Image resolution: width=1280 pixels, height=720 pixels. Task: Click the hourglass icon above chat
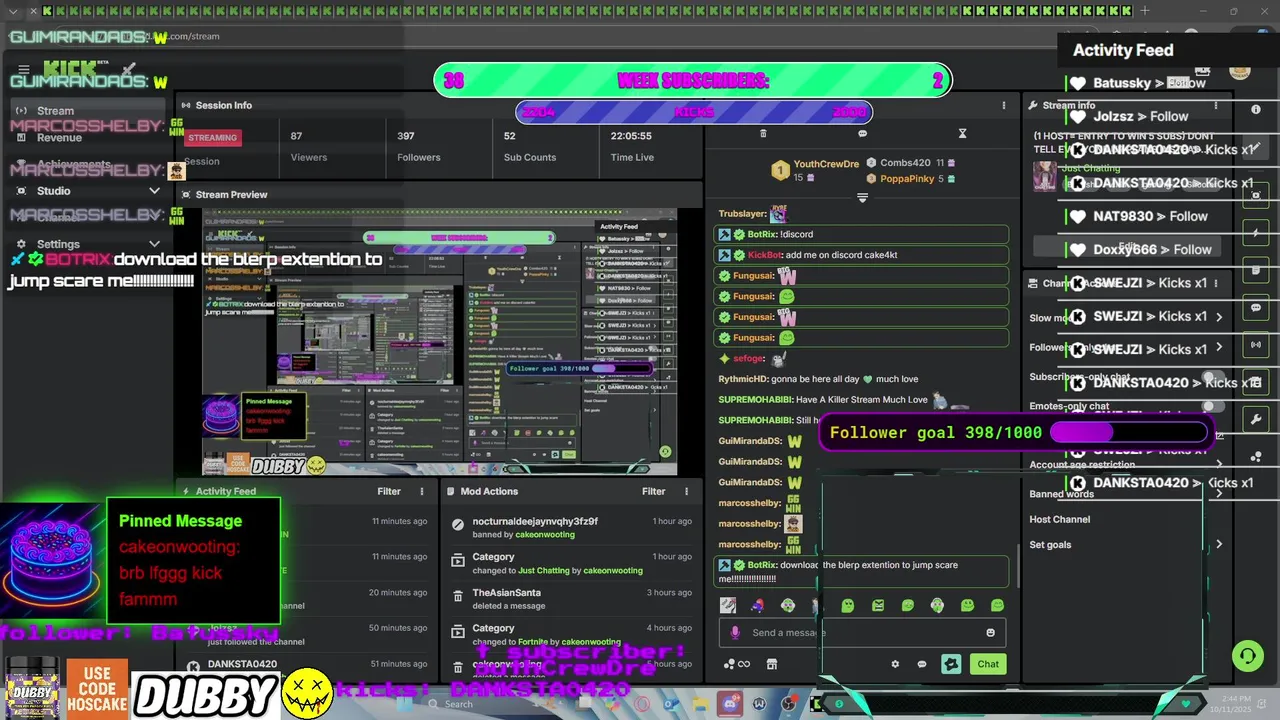(x=962, y=133)
